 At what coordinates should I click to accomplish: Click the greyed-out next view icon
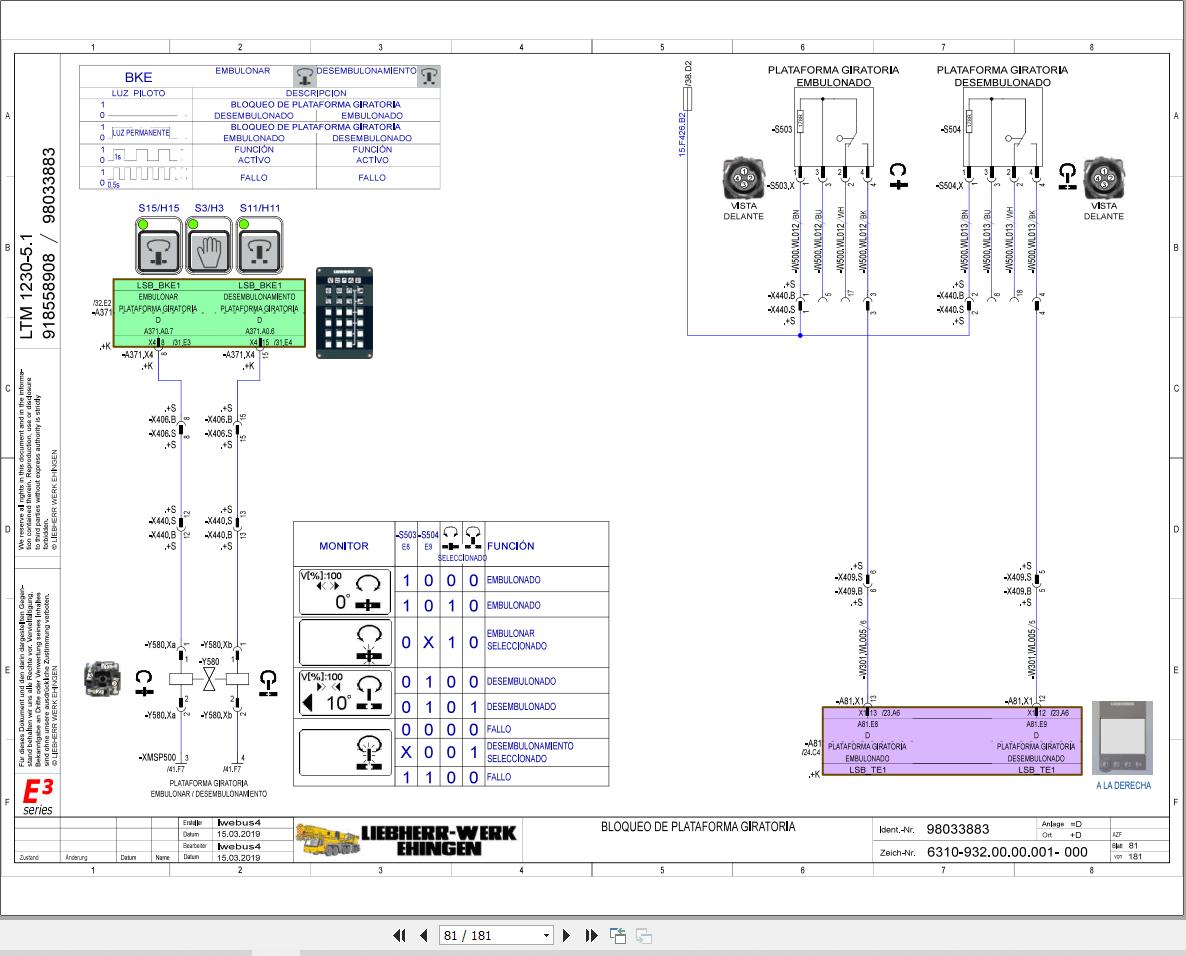pos(644,936)
